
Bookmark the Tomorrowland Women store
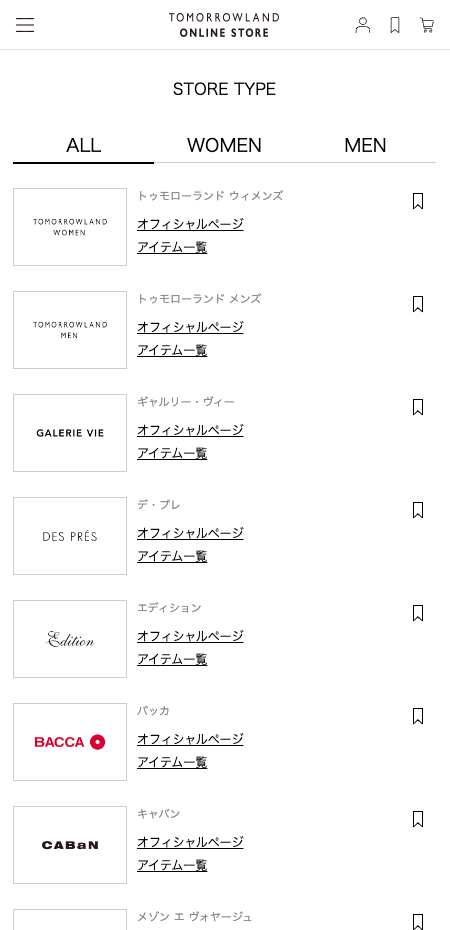(x=418, y=201)
